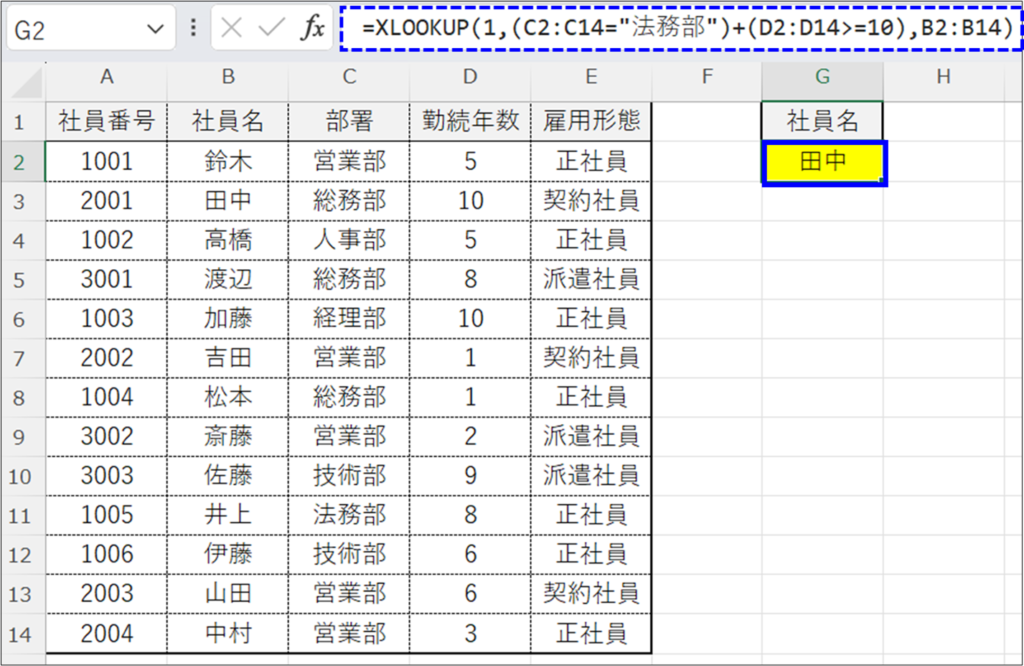Screen dimensions: 1024x666
Task: Click the Name Box displaying G2
Action: [70, 27]
